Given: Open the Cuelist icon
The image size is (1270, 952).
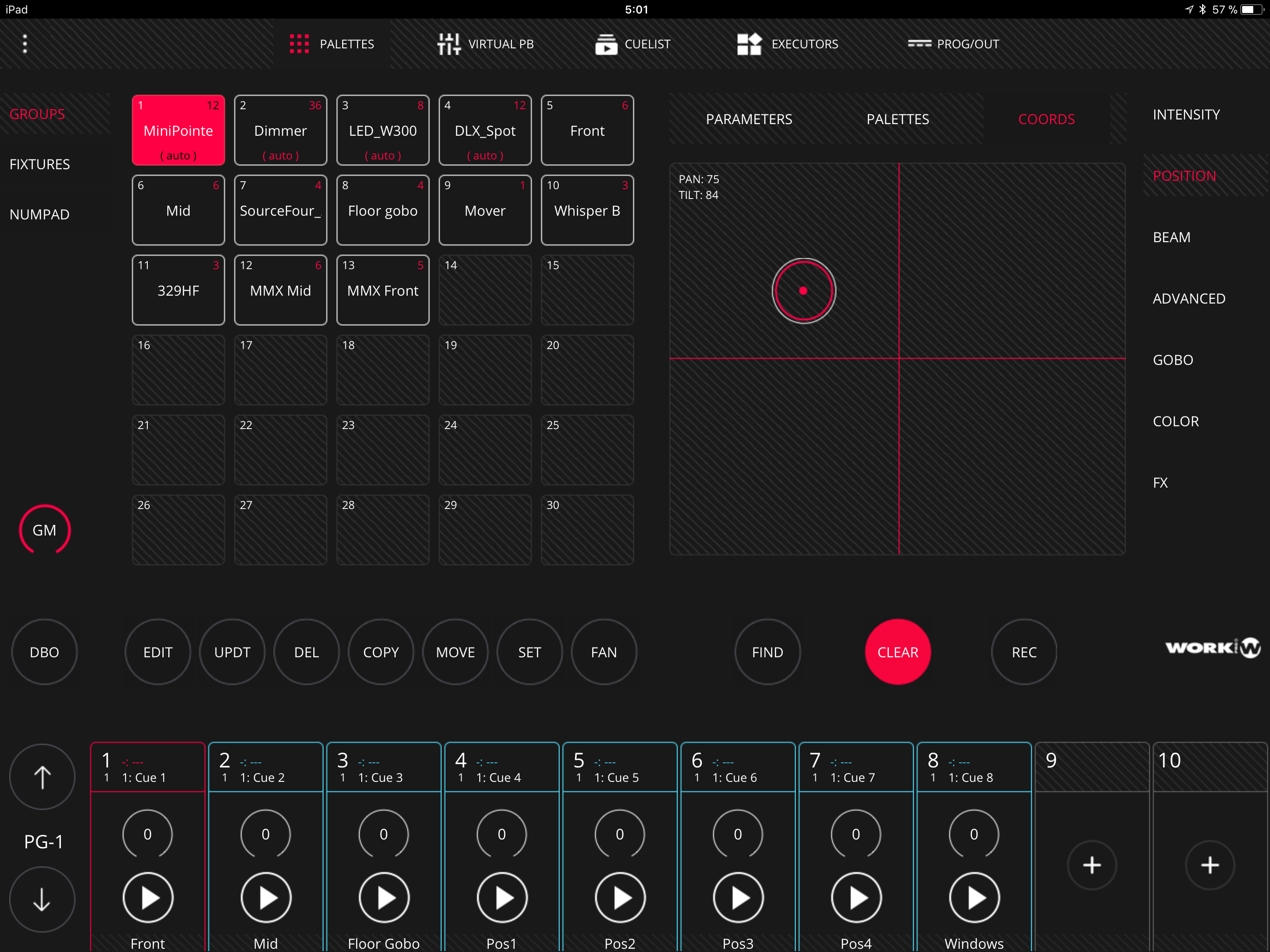Looking at the screenshot, I should (606, 44).
